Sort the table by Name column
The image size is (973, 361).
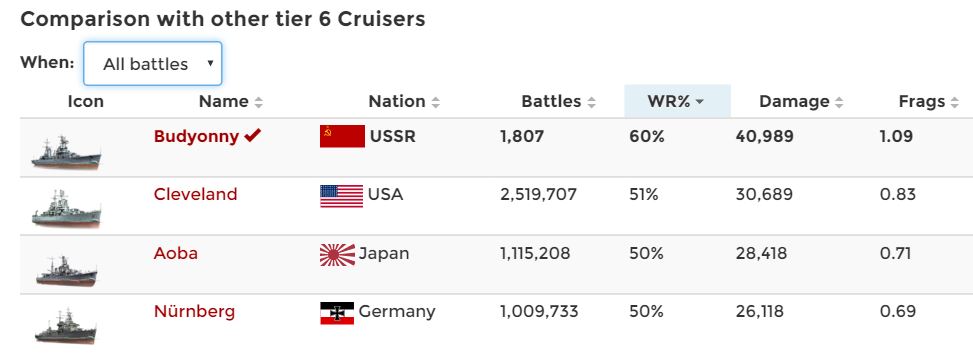(231, 102)
